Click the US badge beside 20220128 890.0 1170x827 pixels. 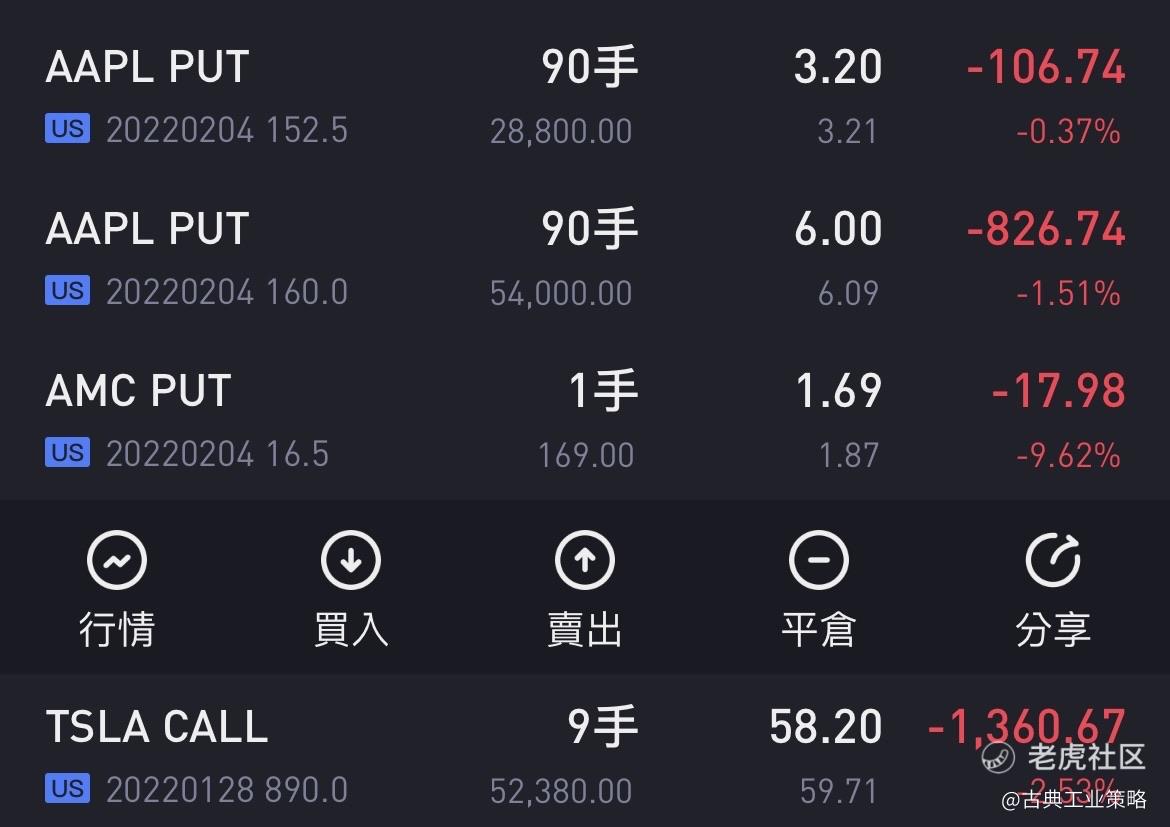(67, 788)
